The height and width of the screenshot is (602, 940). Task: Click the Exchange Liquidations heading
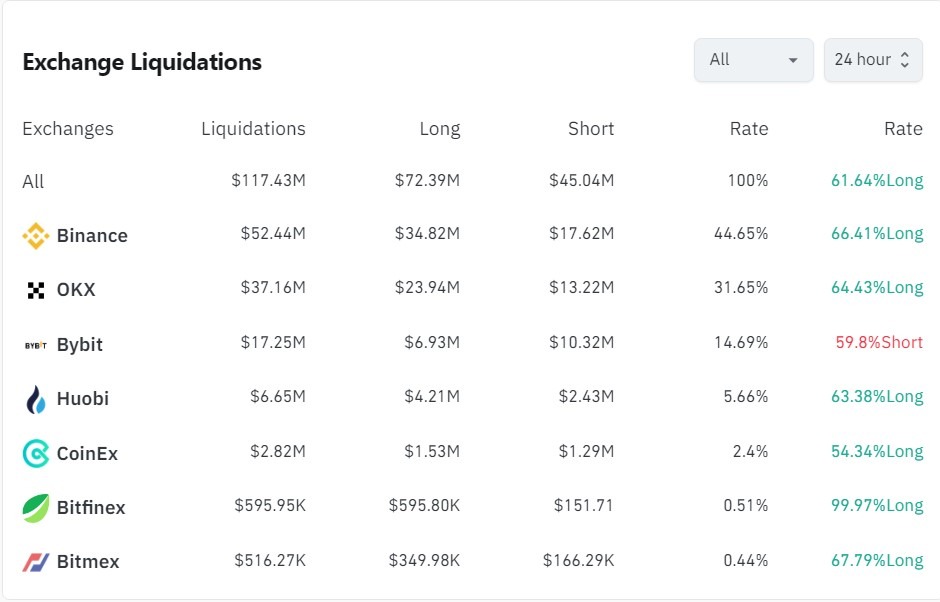142,62
